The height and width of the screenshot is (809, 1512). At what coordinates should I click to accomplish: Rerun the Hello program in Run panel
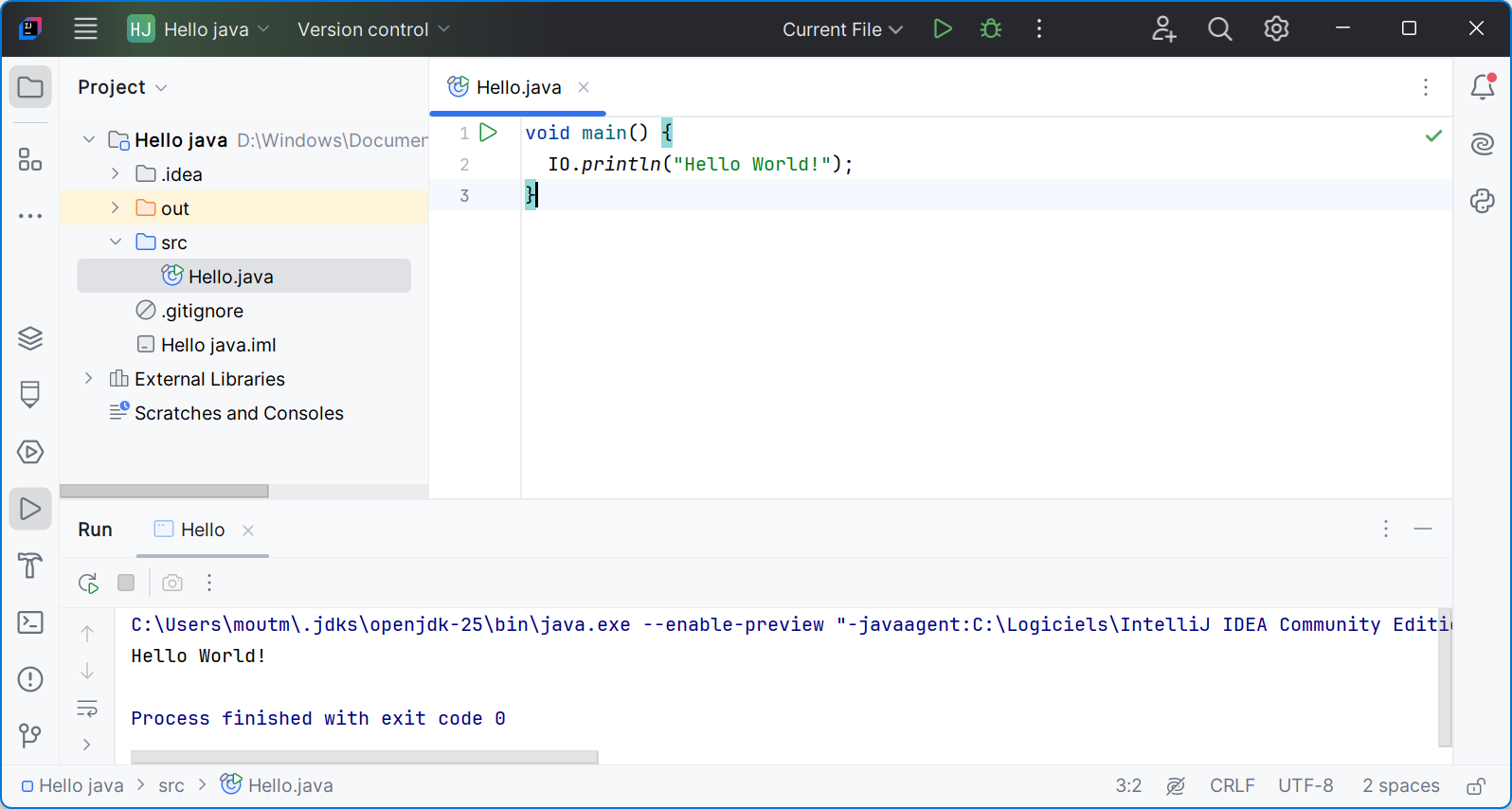(x=88, y=584)
